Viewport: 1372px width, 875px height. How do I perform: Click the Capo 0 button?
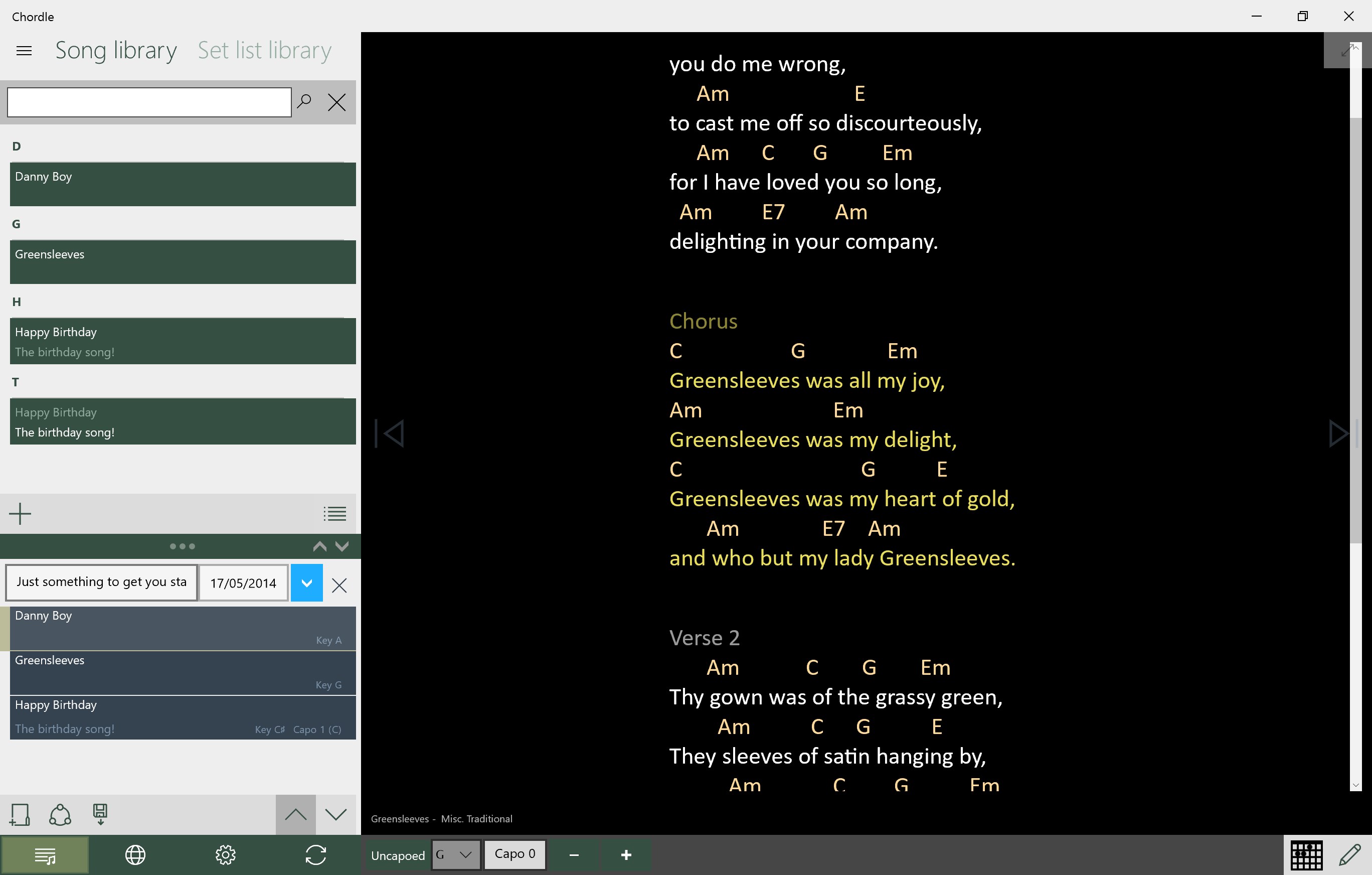pyautogui.click(x=514, y=854)
